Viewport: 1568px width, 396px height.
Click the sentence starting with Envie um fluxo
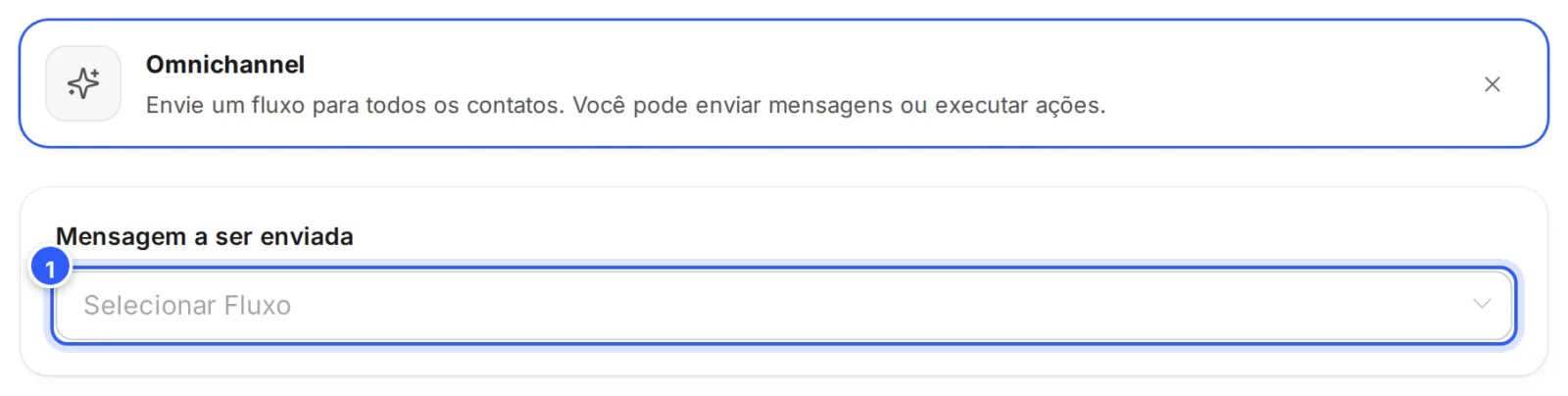[356, 105]
